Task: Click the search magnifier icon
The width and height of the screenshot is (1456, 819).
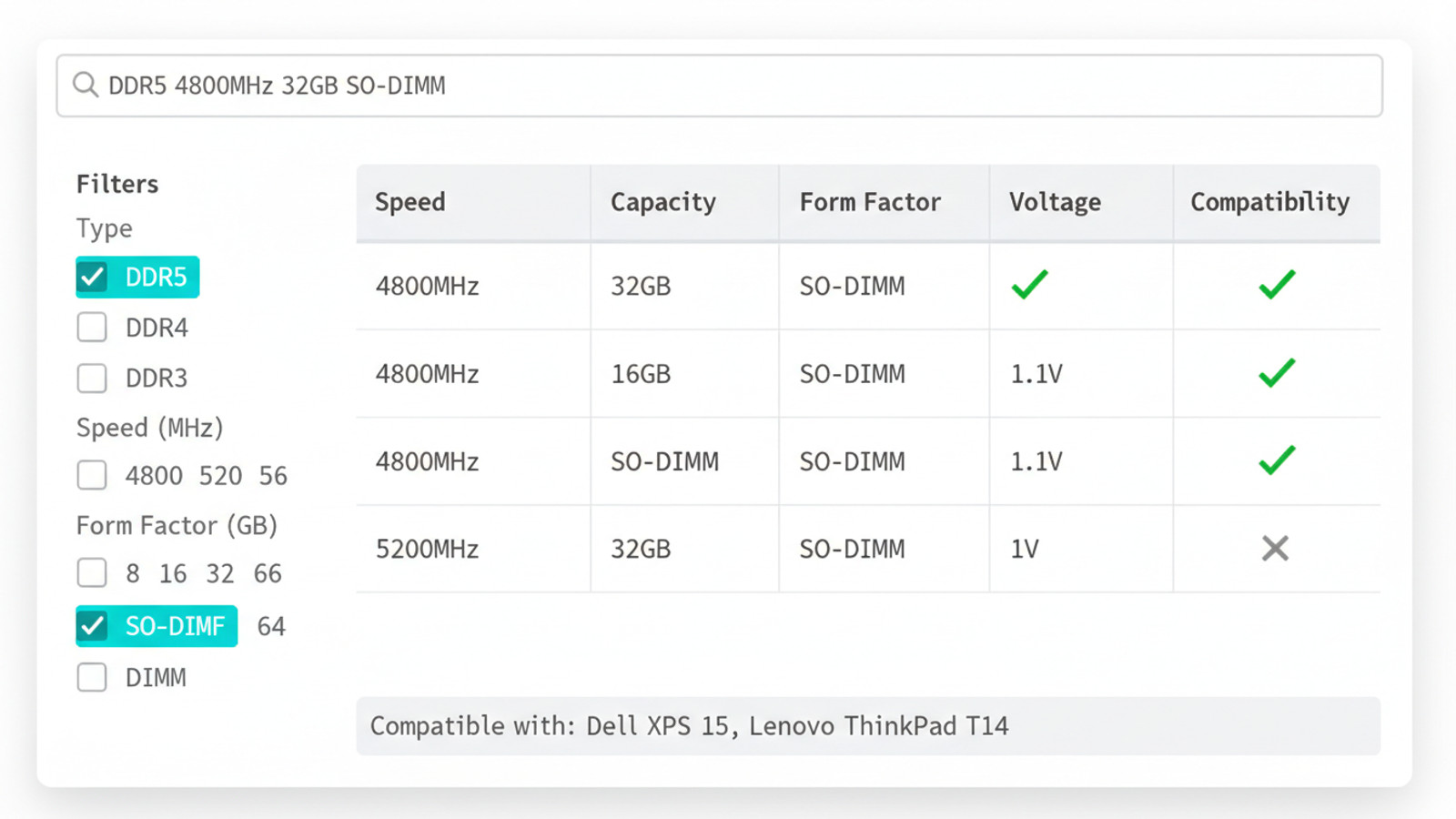Action: (x=86, y=85)
